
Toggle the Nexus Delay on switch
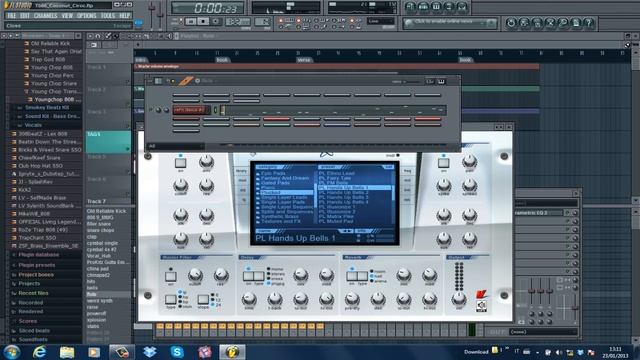point(248,276)
